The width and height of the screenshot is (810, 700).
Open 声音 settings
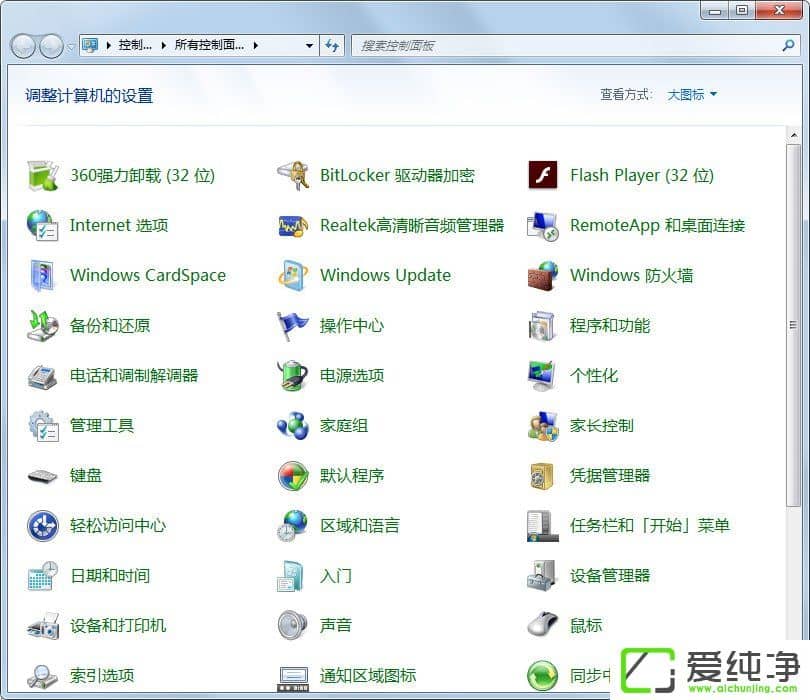pyautogui.click(x=334, y=625)
